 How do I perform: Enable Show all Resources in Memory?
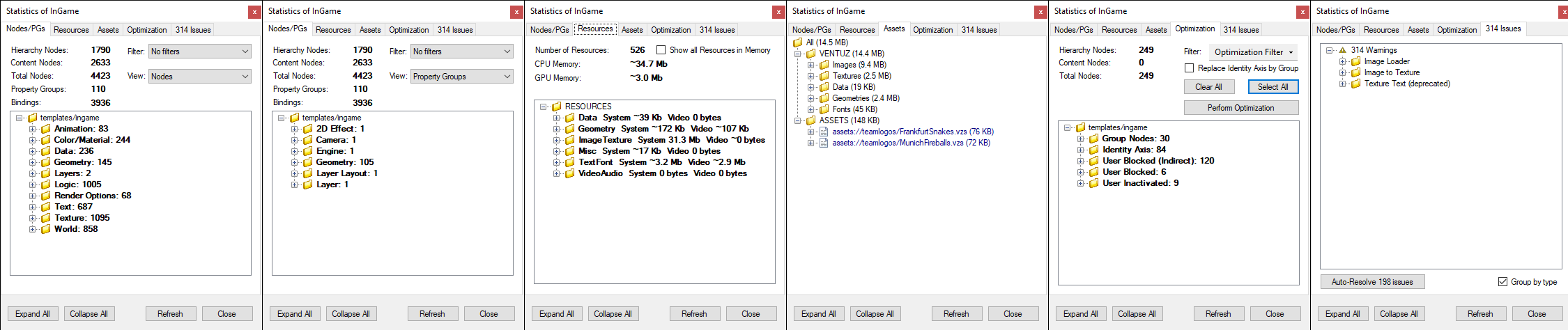661,50
